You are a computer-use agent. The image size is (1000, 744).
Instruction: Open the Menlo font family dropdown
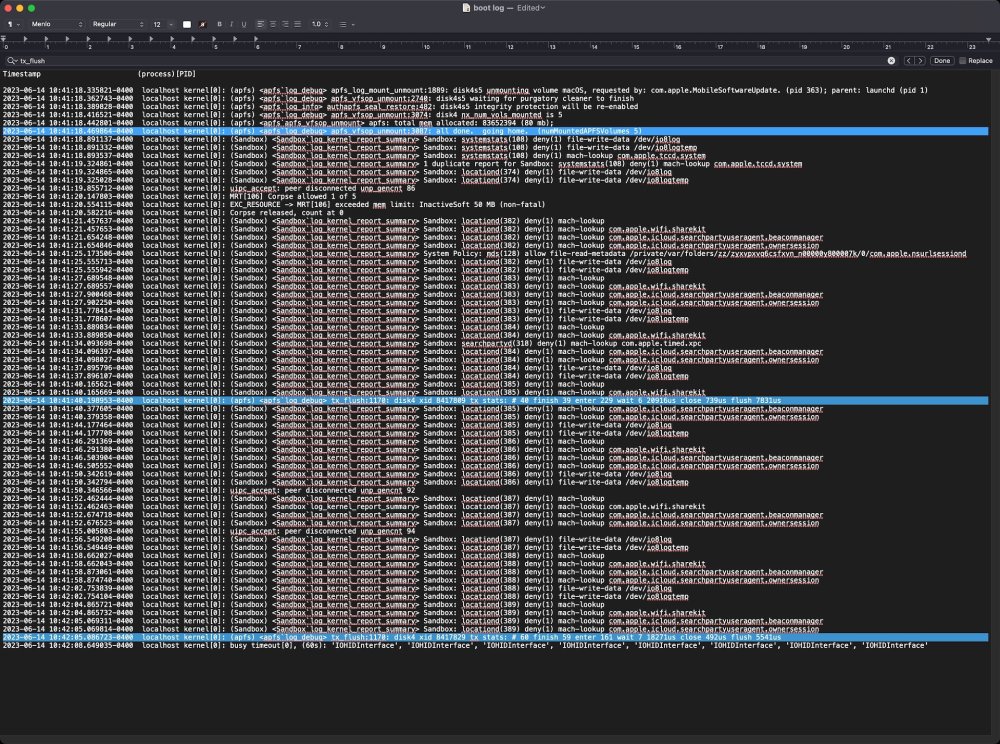(56, 24)
